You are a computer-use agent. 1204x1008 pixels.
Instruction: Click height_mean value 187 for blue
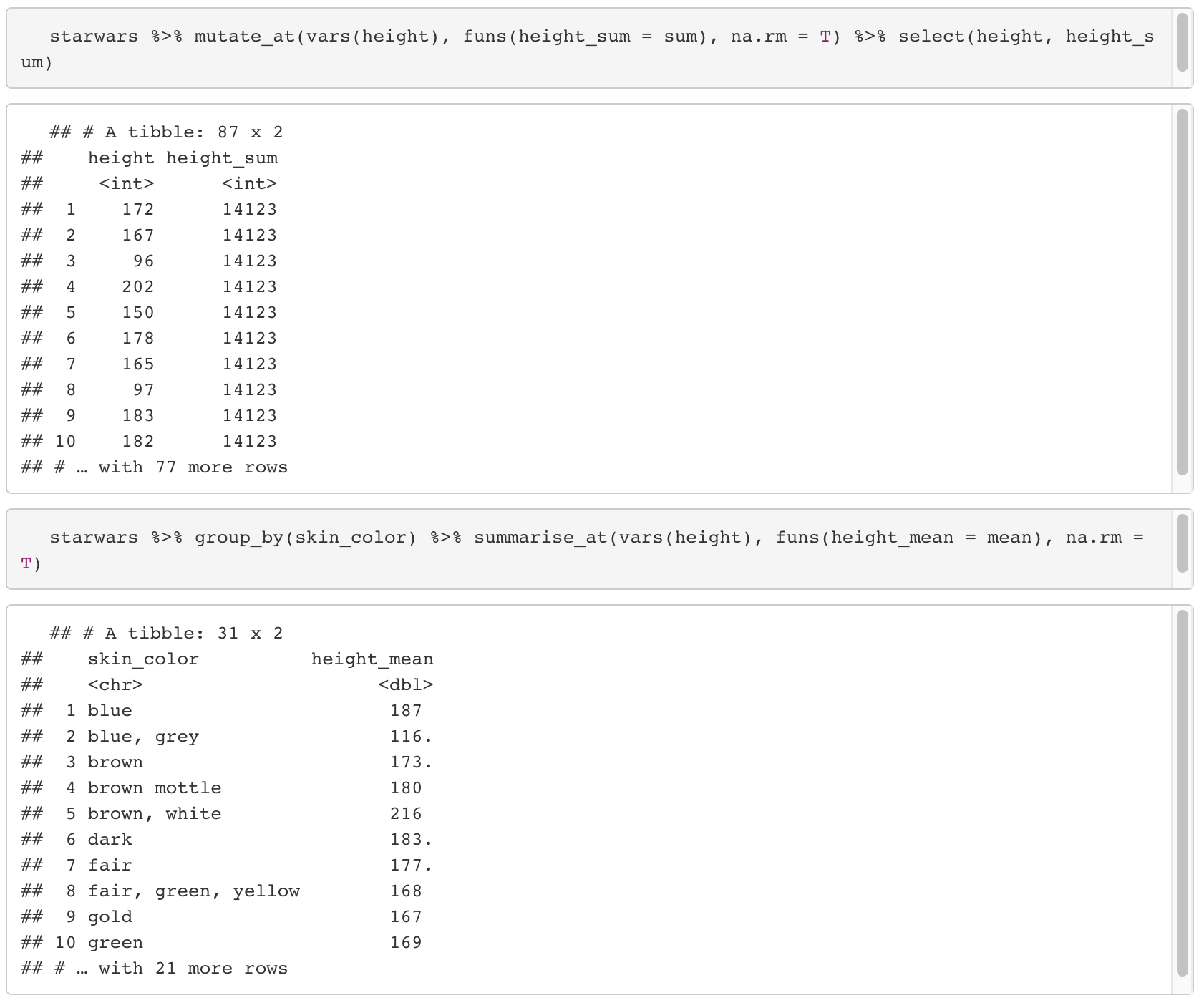(406, 711)
